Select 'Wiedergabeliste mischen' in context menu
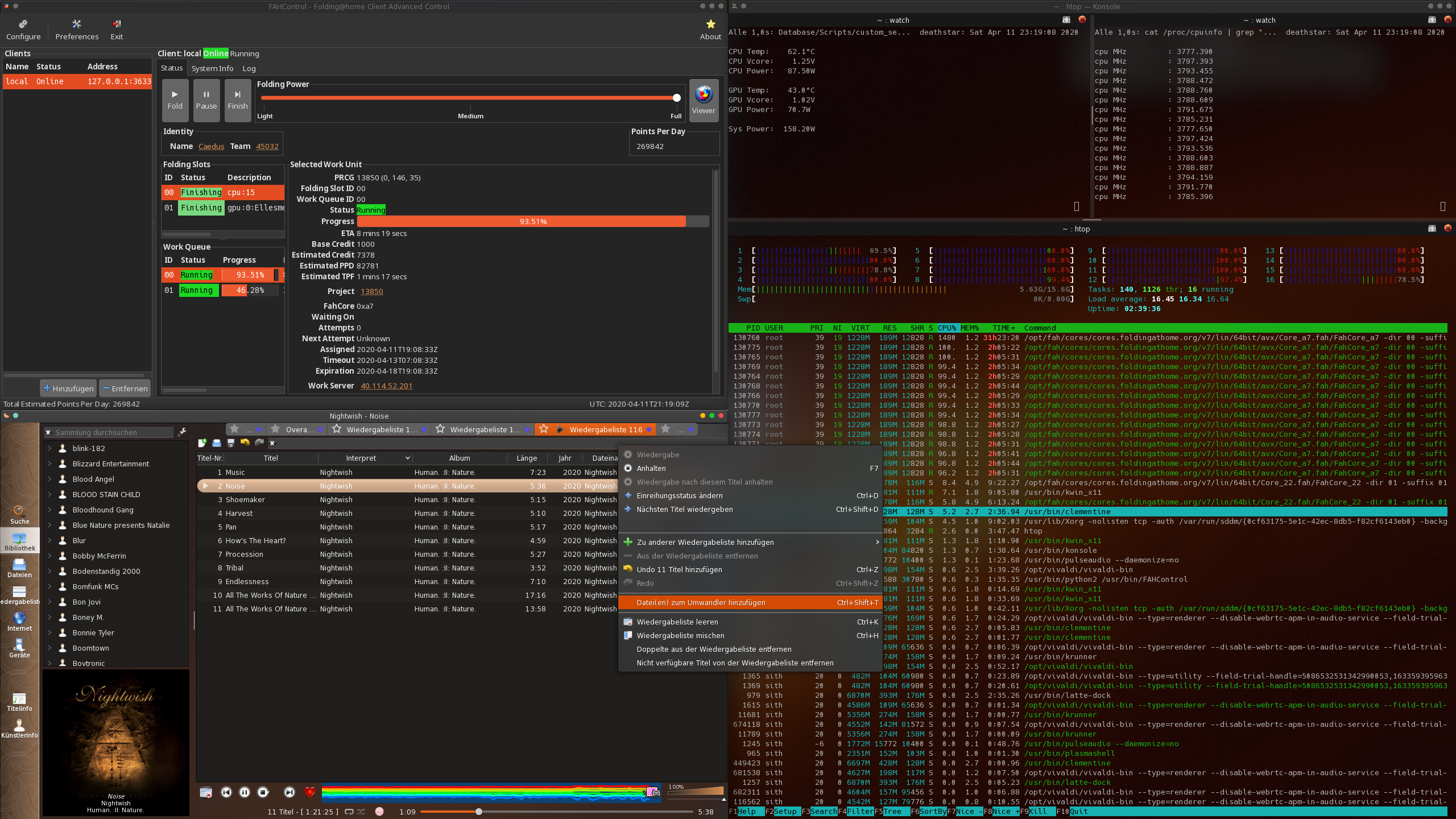 680,635
